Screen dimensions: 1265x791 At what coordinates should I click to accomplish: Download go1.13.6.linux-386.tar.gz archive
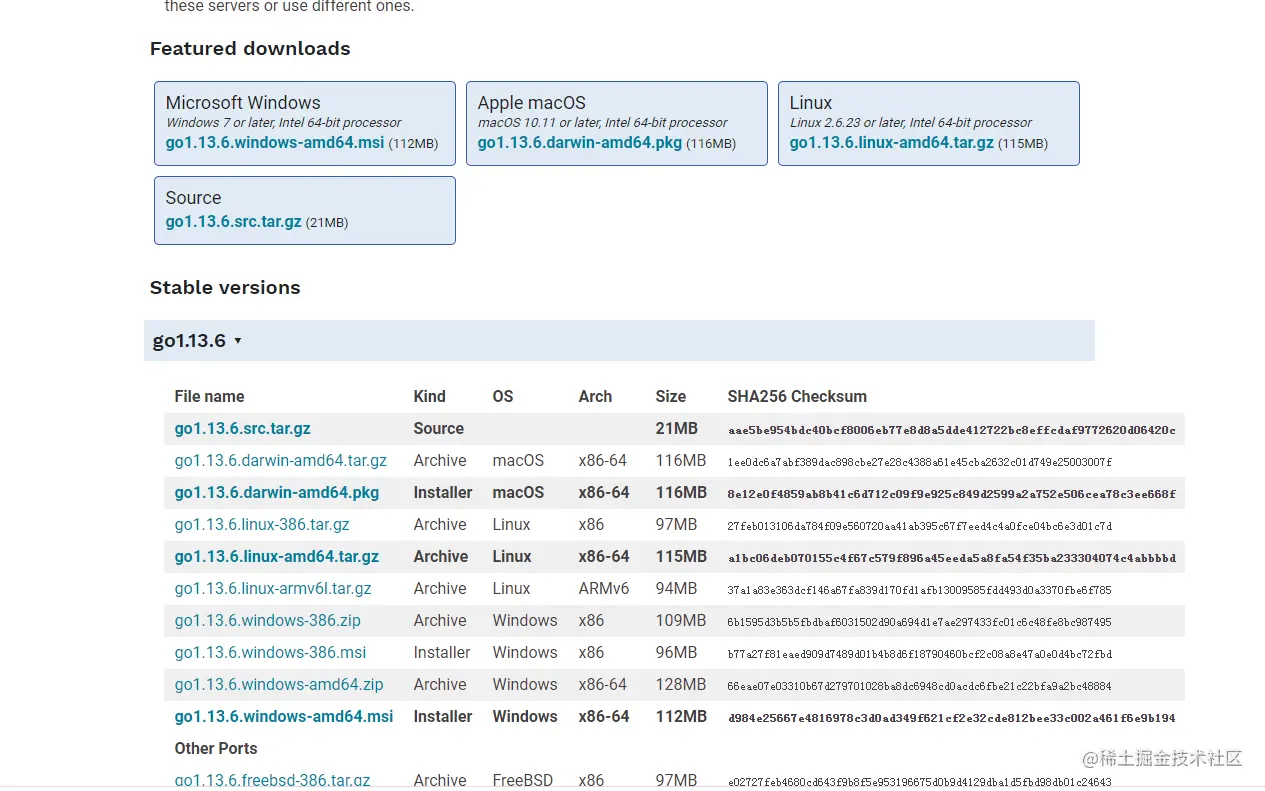tap(262, 524)
